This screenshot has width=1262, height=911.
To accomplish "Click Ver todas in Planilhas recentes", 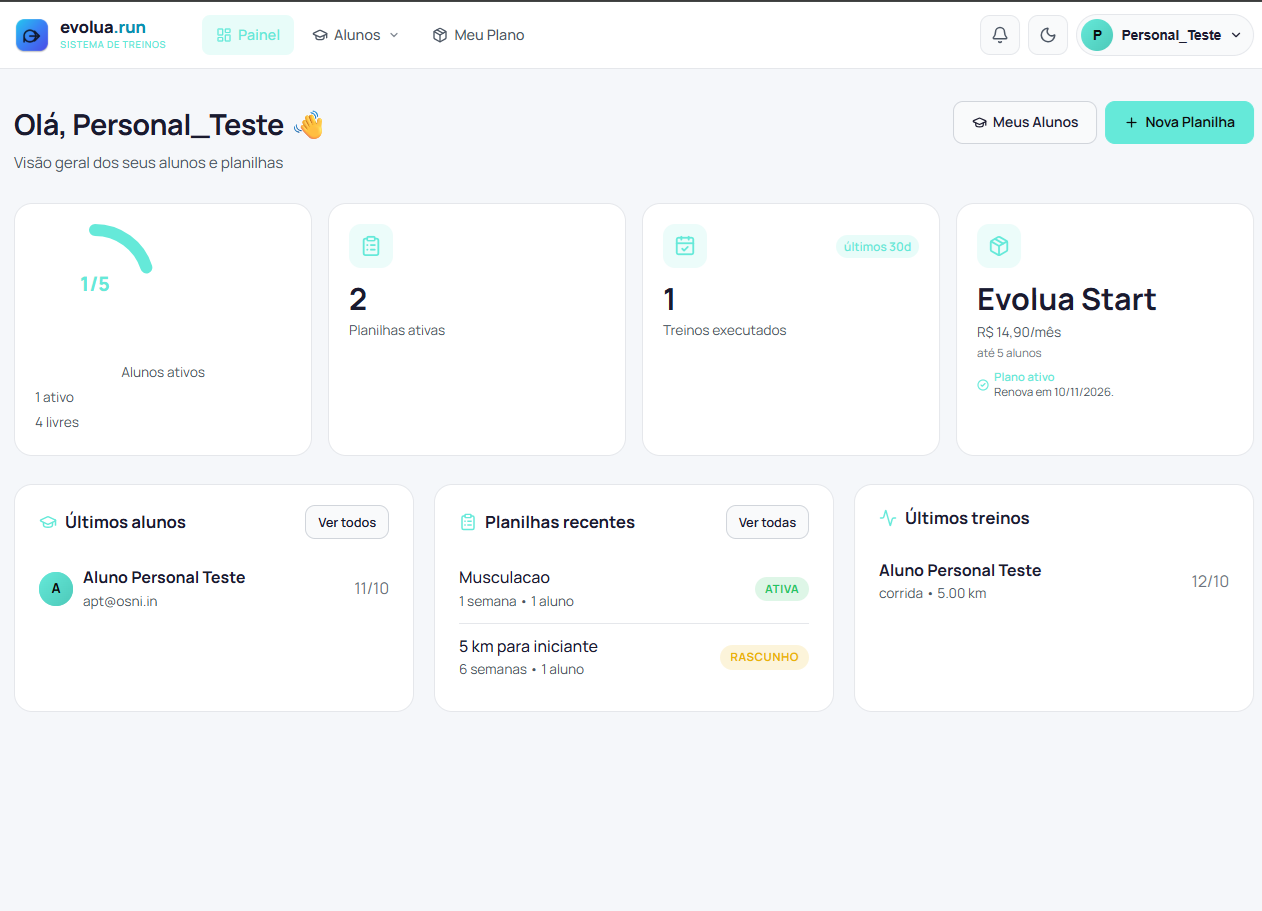I will coord(767,522).
